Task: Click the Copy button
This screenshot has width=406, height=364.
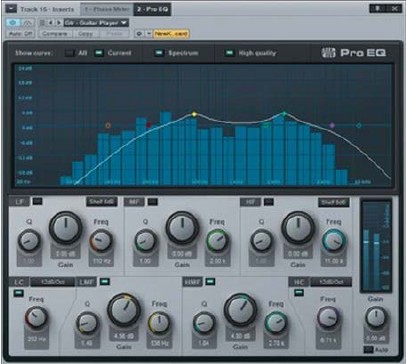Action: coord(85,34)
